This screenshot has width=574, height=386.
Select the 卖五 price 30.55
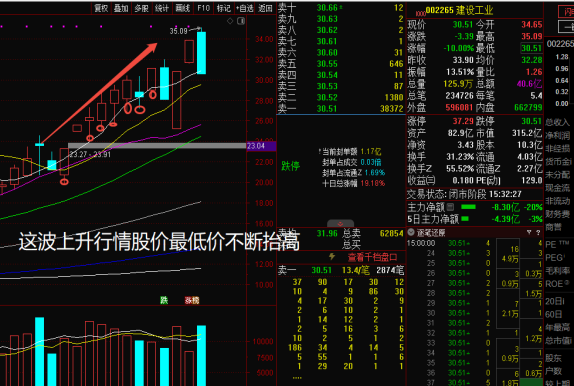pos(327,64)
